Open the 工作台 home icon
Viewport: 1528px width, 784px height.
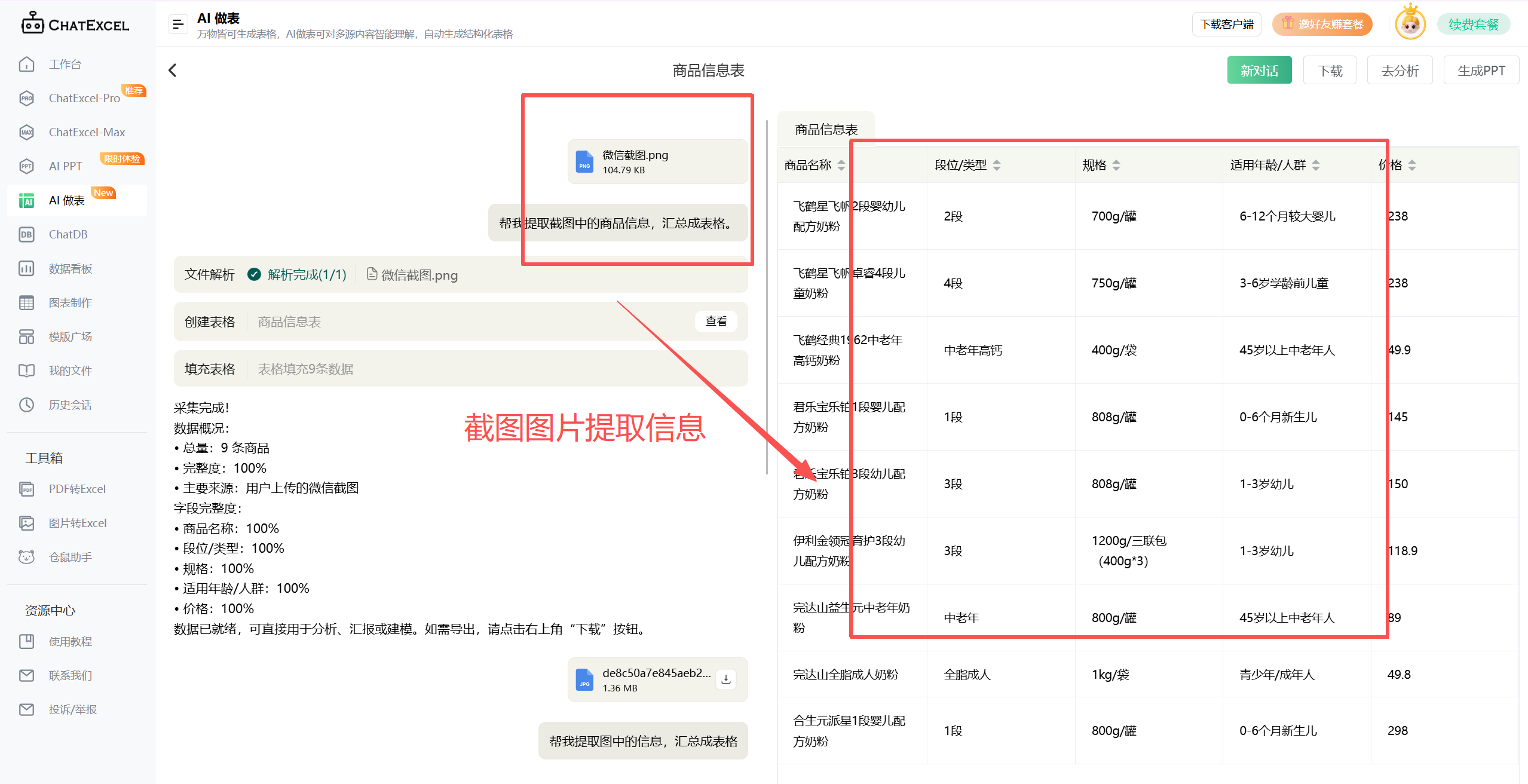27,64
